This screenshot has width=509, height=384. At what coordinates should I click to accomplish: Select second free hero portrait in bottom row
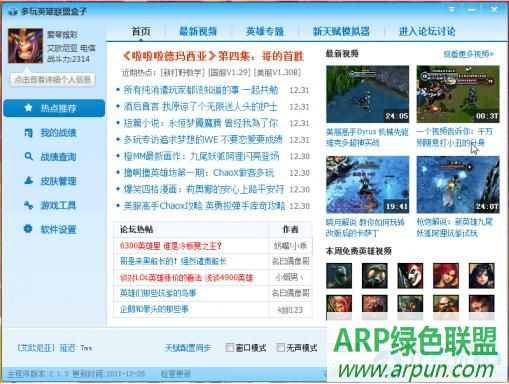(375, 307)
